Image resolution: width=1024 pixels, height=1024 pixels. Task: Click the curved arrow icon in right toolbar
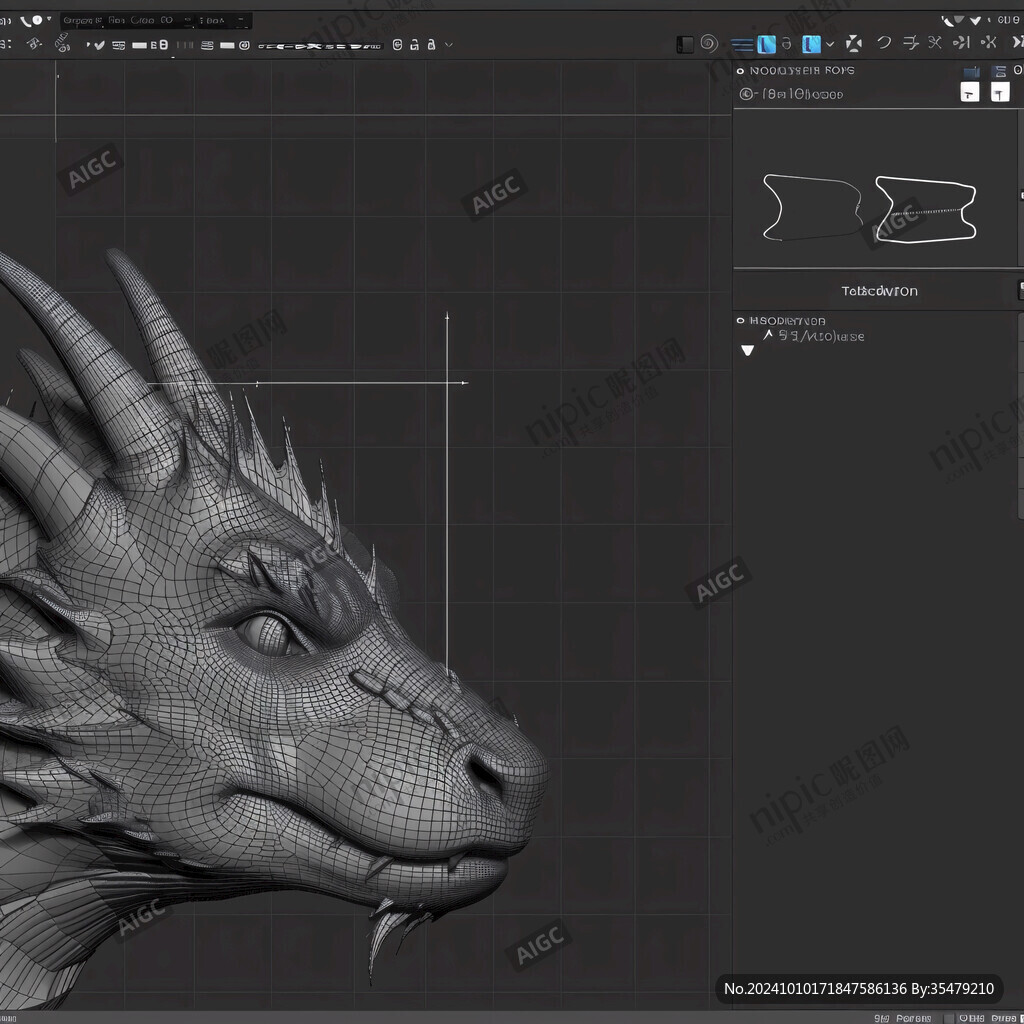pos(884,43)
